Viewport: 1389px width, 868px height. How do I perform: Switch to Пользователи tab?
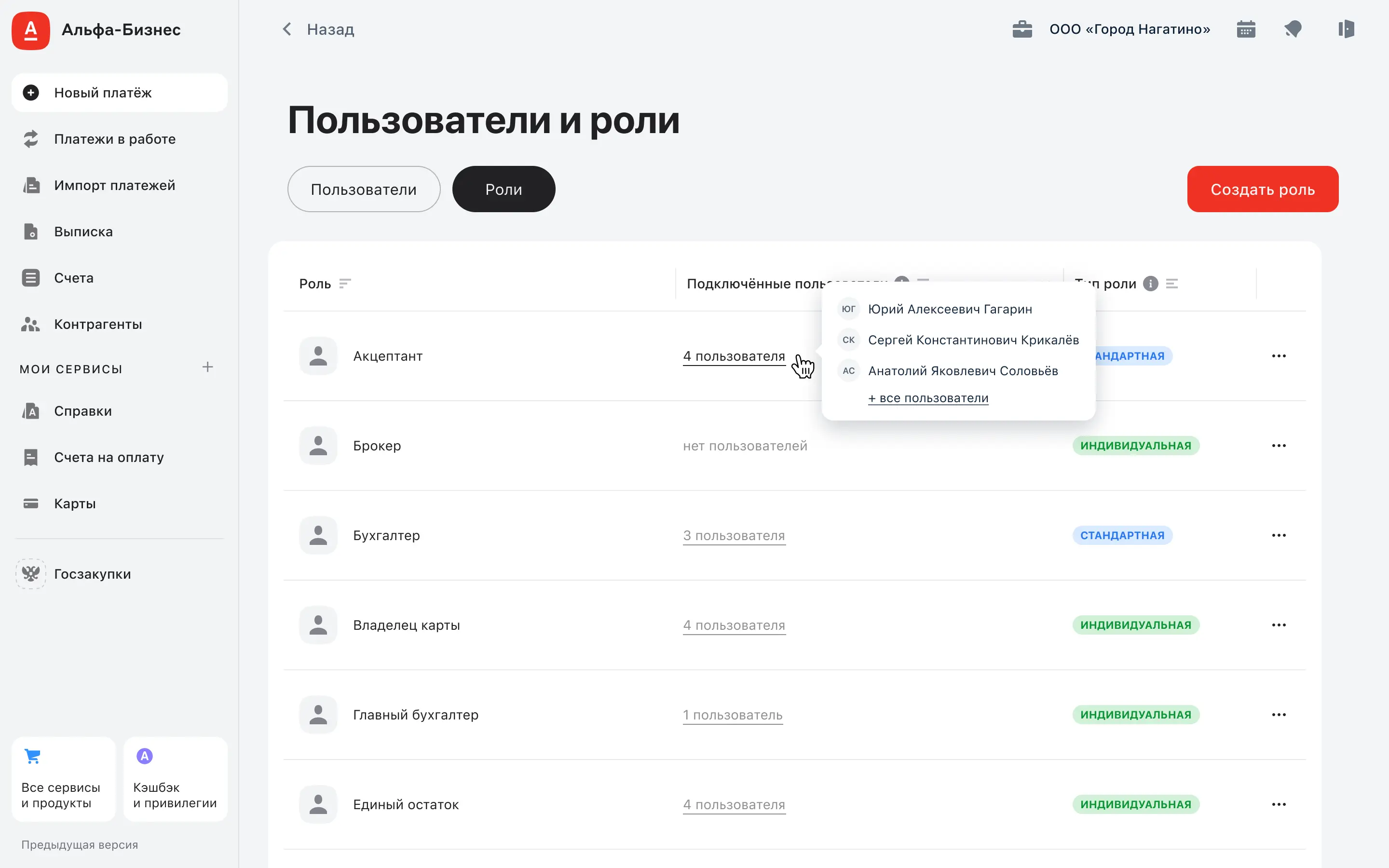(363, 190)
